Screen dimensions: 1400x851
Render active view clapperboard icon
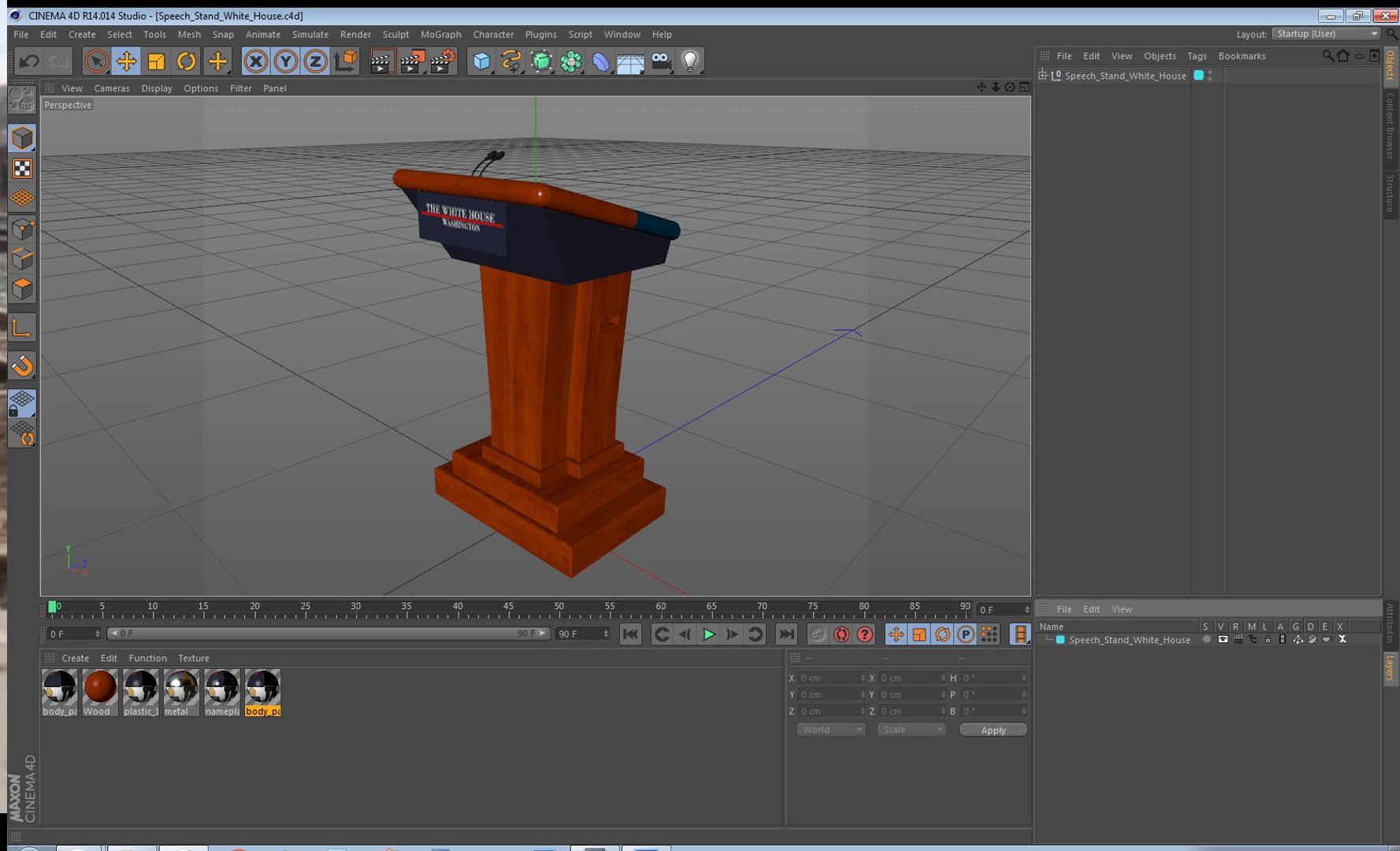tap(382, 61)
